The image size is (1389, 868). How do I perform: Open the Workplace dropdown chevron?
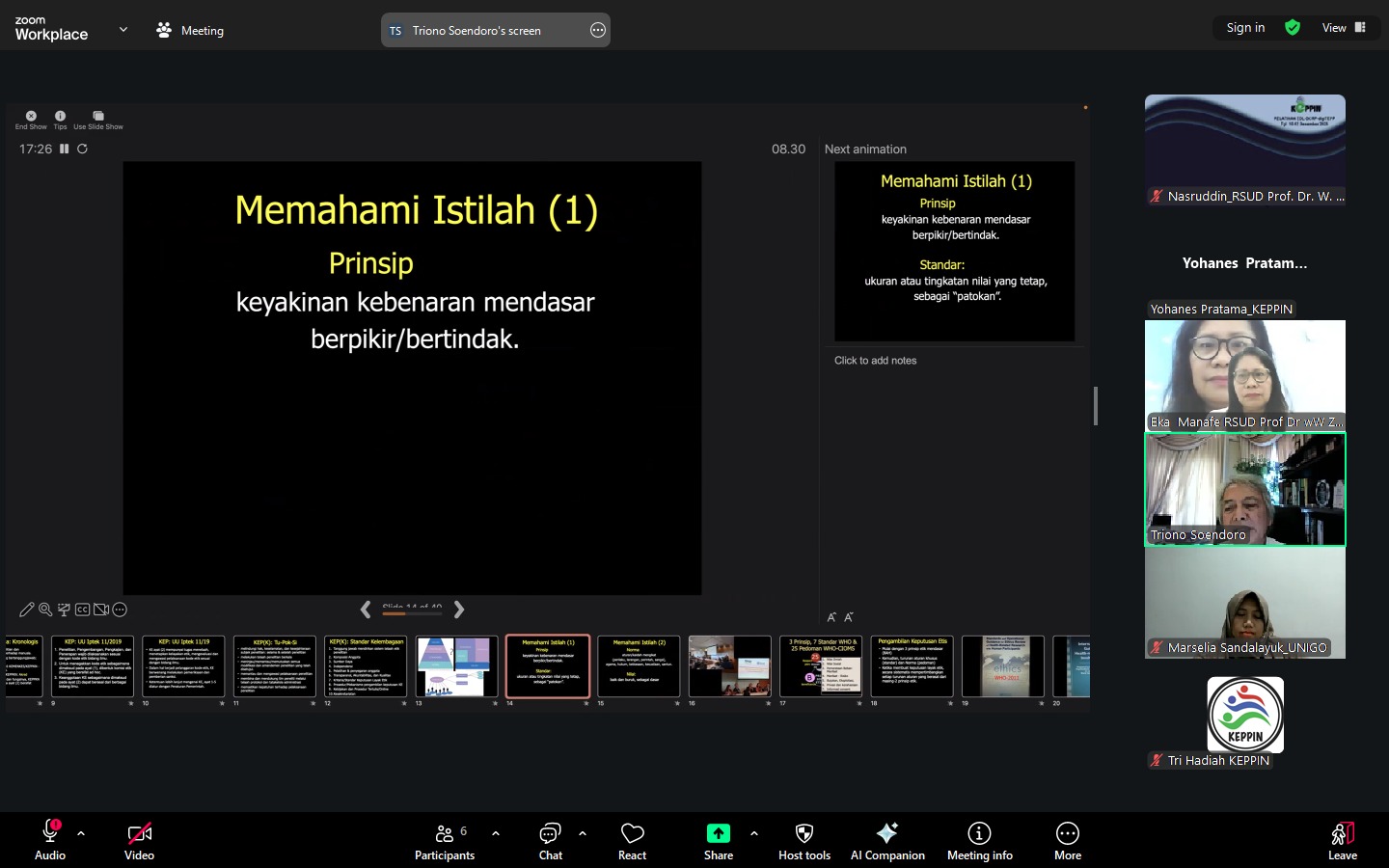point(123,29)
